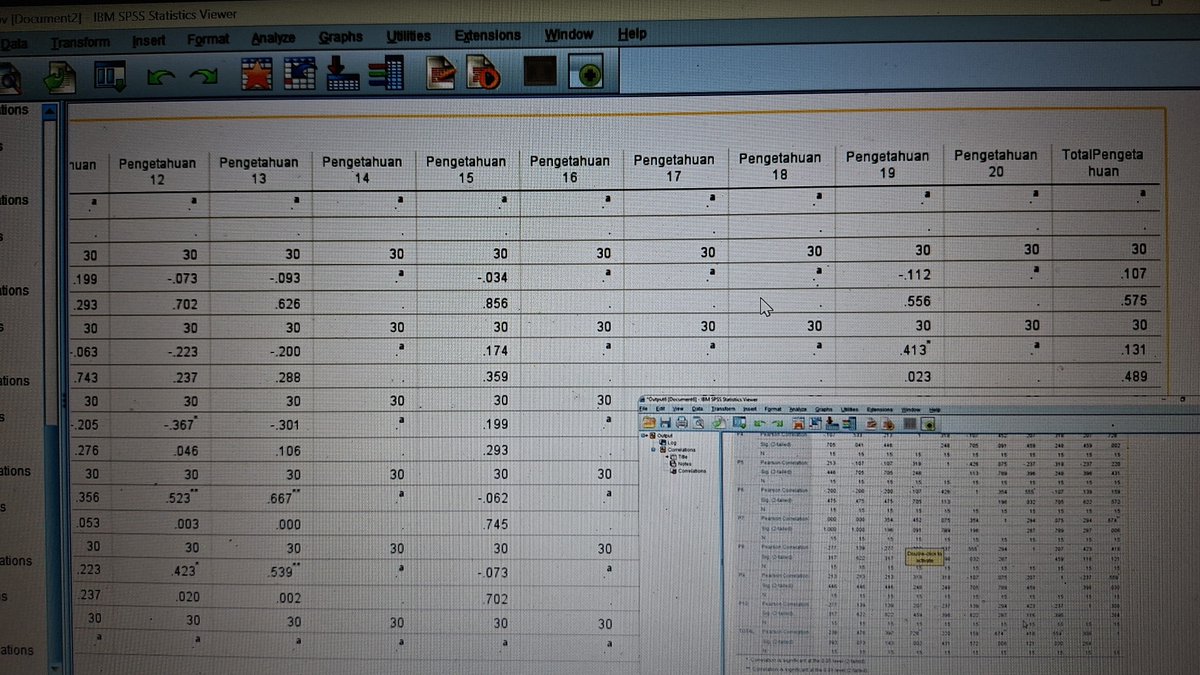Open the File menu in small Output window
This screenshot has height=675, width=1200.
643,409
